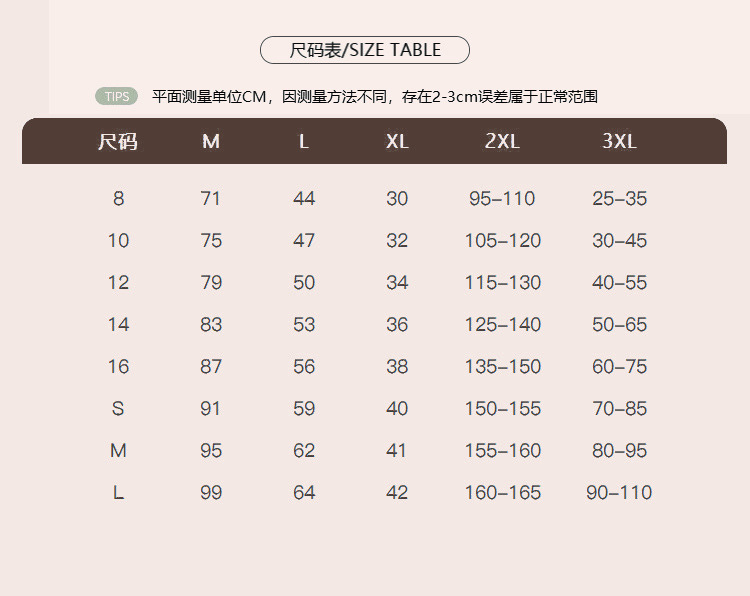Select the row label 8

(x=118, y=199)
